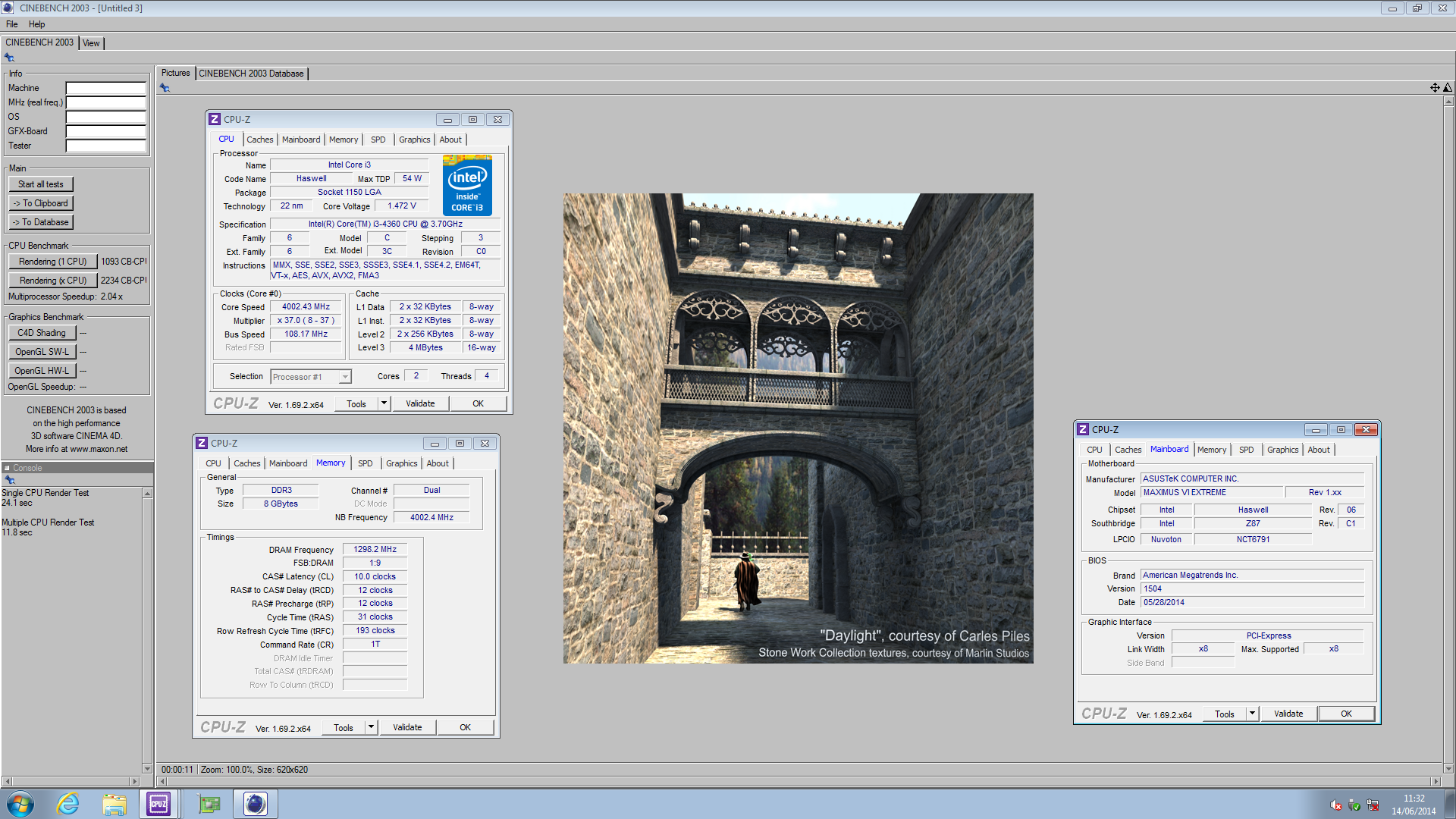Click the network tray icon
The height and width of the screenshot is (819, 1456).
click(x=1373, y=805)
